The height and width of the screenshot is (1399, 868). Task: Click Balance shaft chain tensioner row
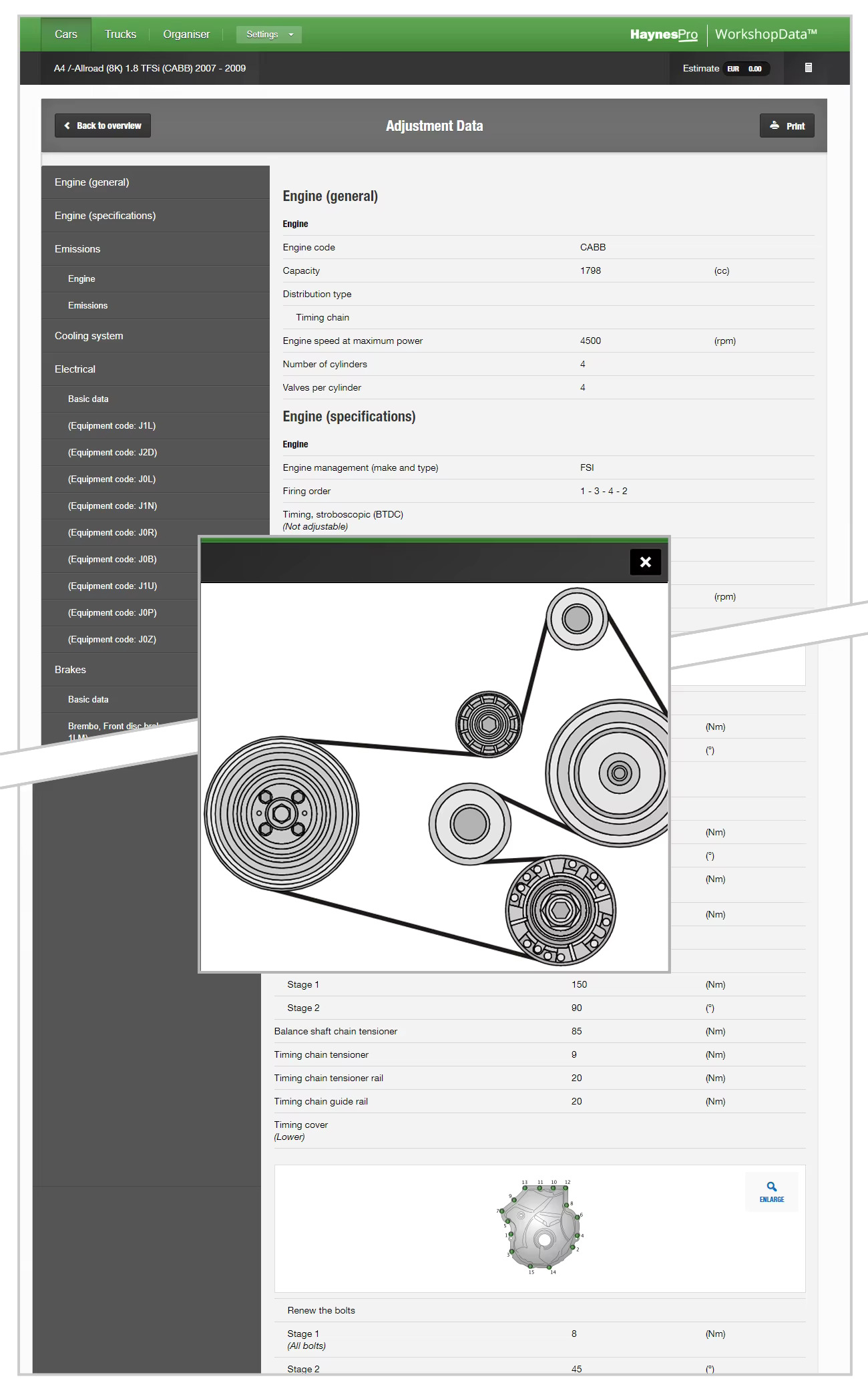(x=539, y=1031)
